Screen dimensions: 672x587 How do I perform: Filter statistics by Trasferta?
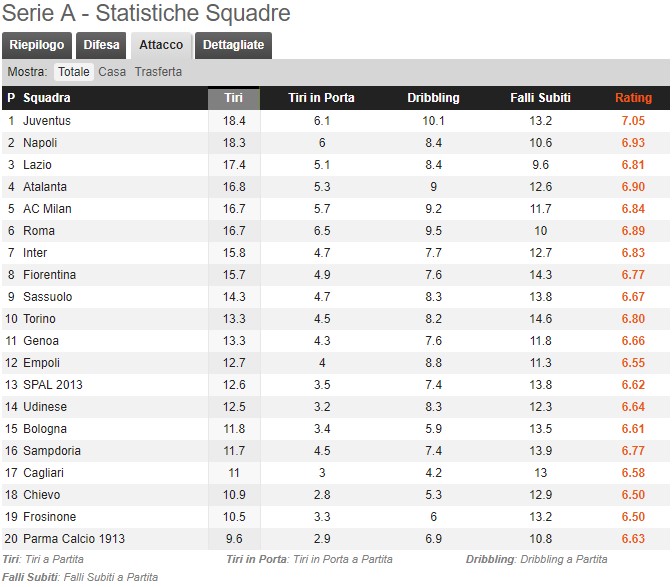click(158, 72)
